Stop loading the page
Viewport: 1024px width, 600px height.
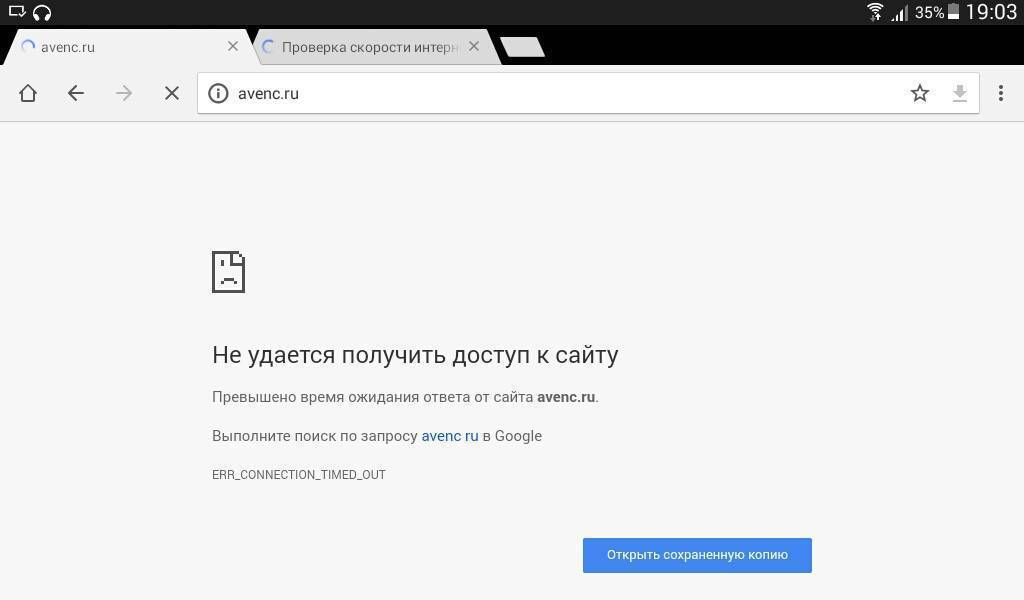[172, 93]
